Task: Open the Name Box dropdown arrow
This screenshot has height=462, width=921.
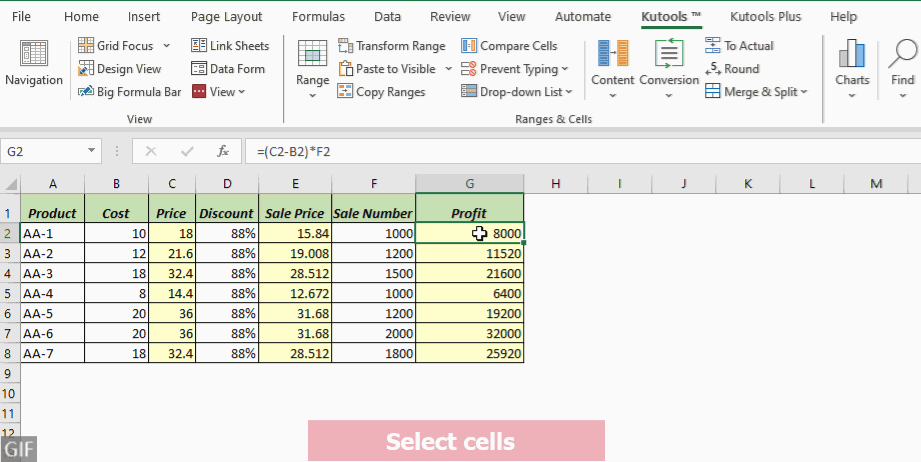Action: coord(92,151)
